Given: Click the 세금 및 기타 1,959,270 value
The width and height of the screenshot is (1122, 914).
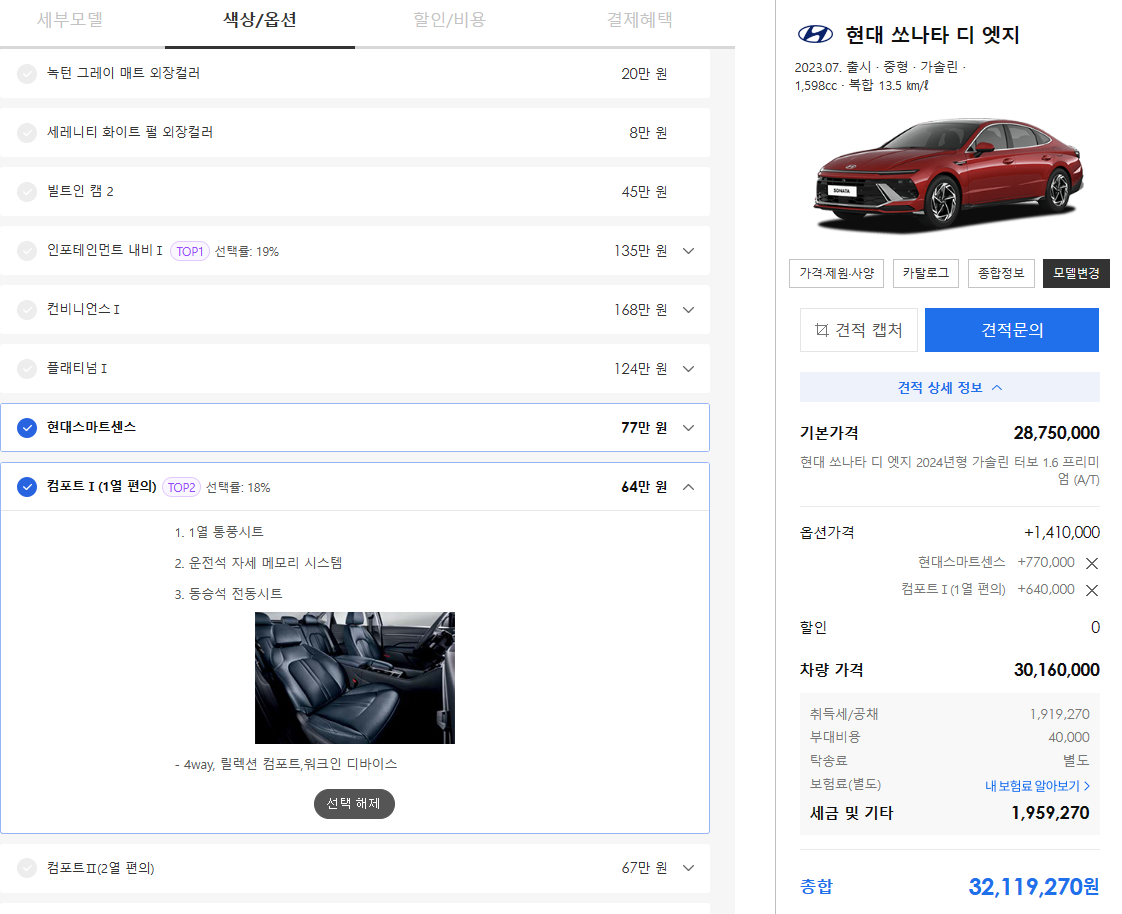Looking at the screenshot, I should [1050, 813].
